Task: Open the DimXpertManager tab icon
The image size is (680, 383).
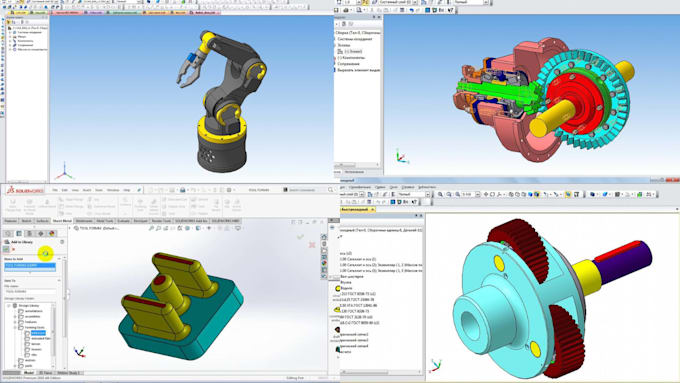Action: 41,233
